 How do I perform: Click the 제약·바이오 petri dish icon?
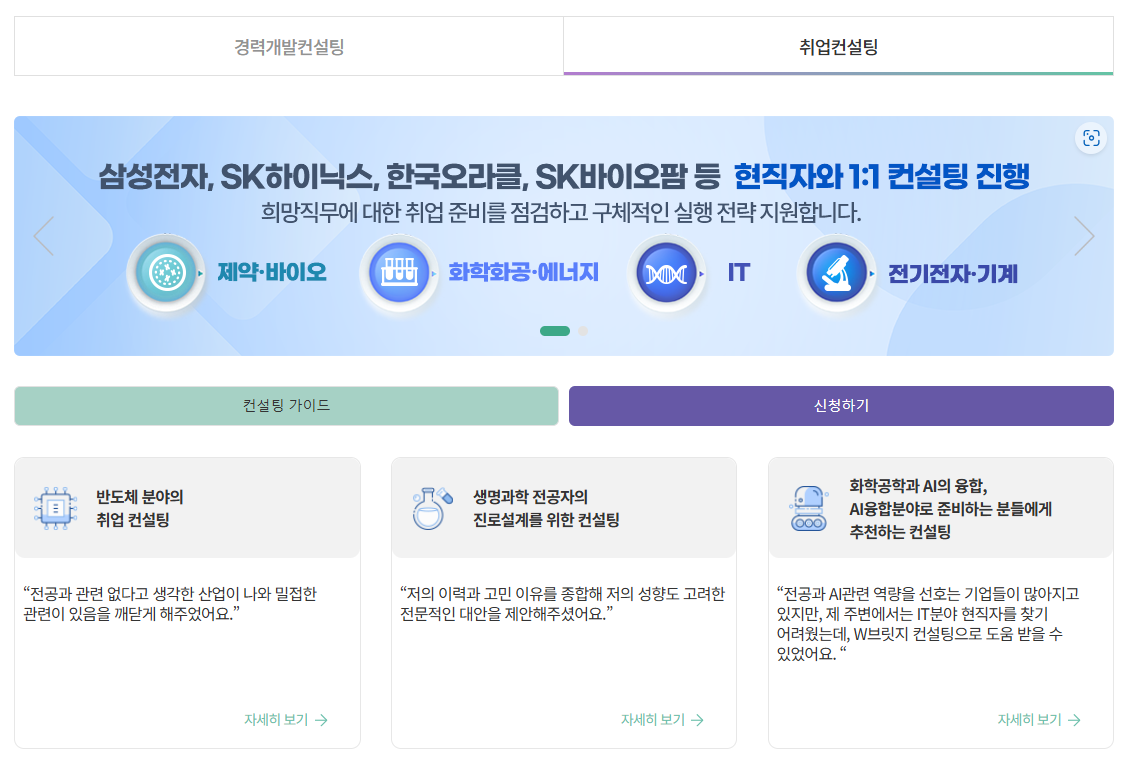tap(167, 273)
